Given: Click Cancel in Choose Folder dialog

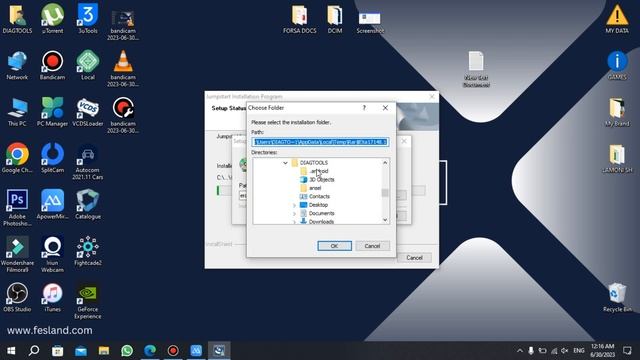Looking at the screenshot, I should click(372, 246).
